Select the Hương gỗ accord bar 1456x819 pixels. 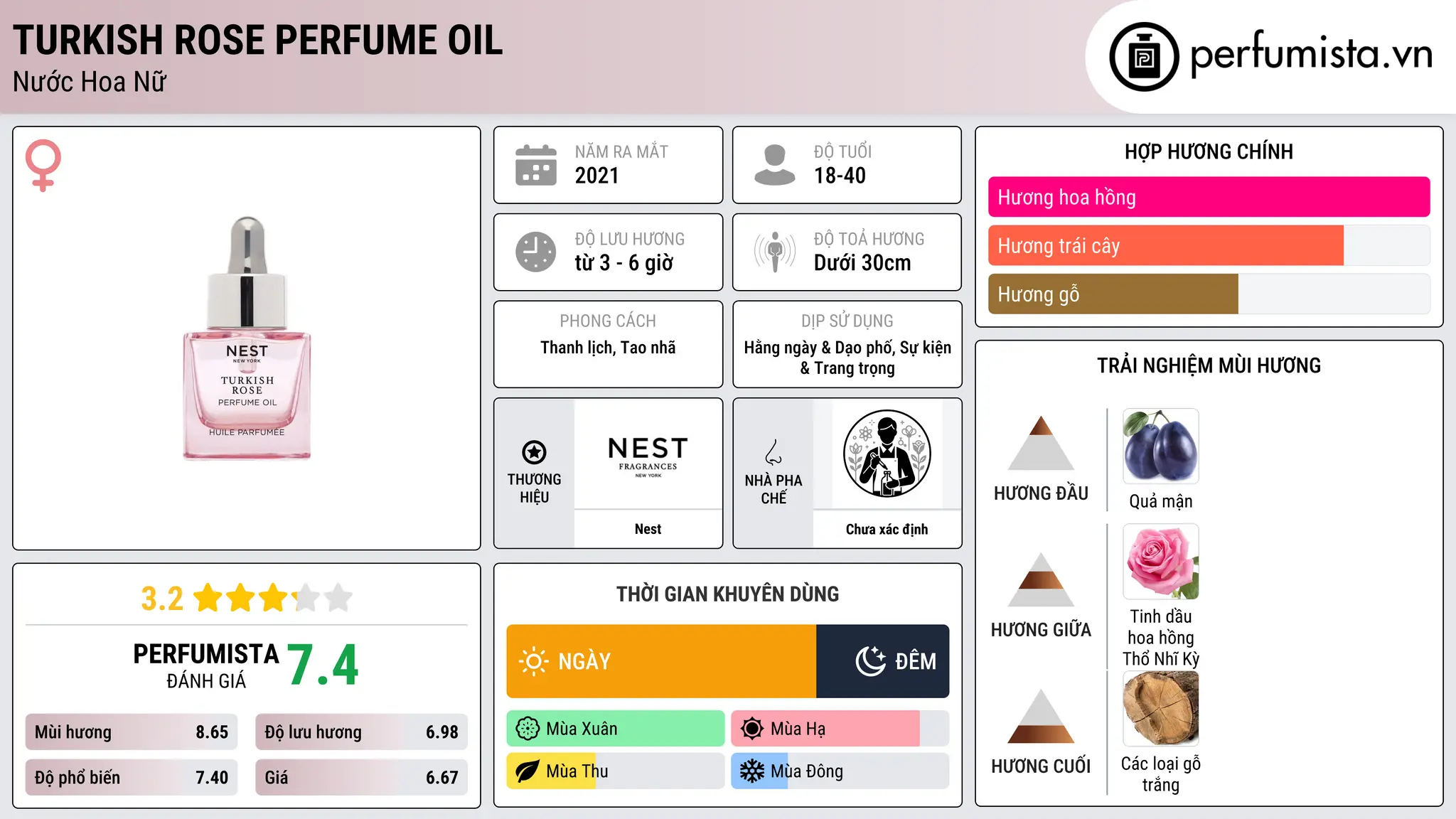pyautogui.click(x=1209, y=294)
